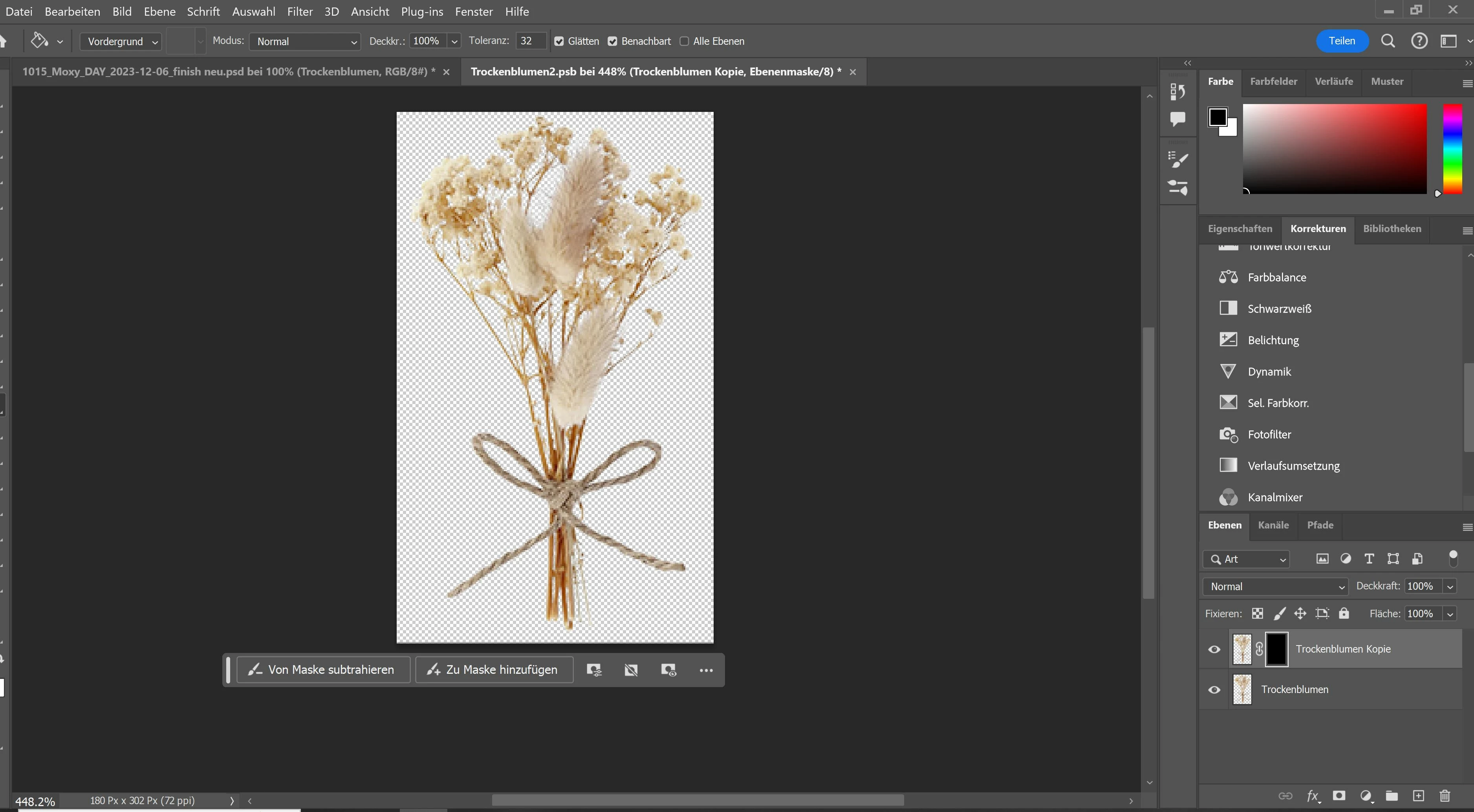This screenshot has width=1474, height=812.
Task: Switch to the Kanäle tab
Action: [1273, 525]
